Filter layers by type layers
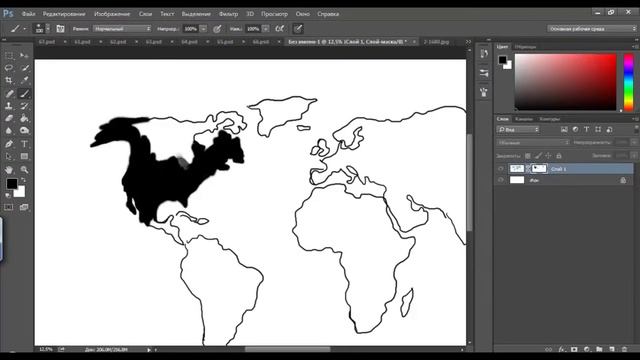Image resolution: width=640 pixels, height=360 pixels. click(x=587, y=129)
